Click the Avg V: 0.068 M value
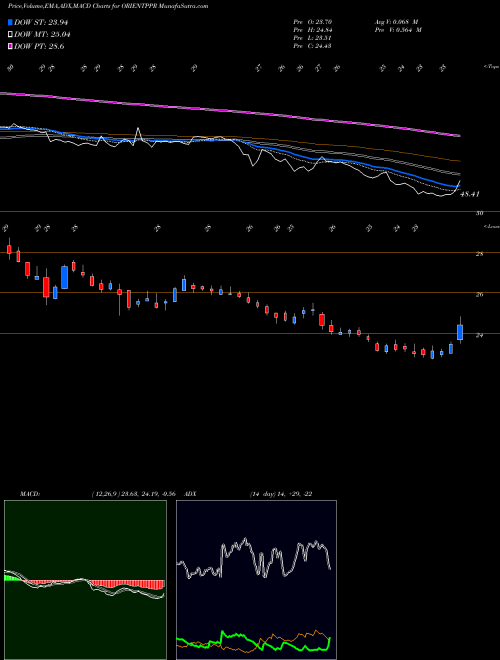The height and width of the screenshot is (660, 500). [396, 21]
